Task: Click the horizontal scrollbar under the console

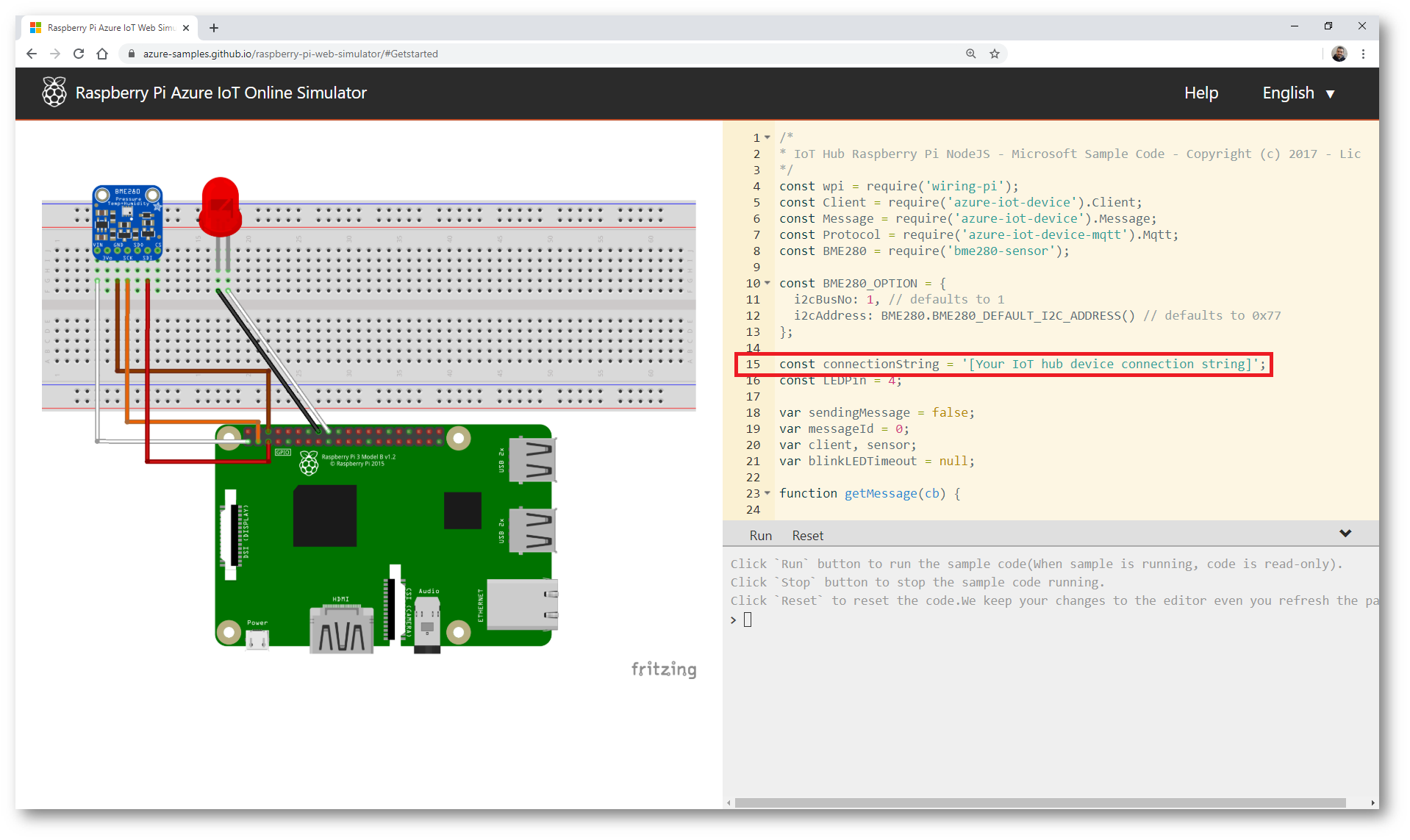Action: point(1039,803)
